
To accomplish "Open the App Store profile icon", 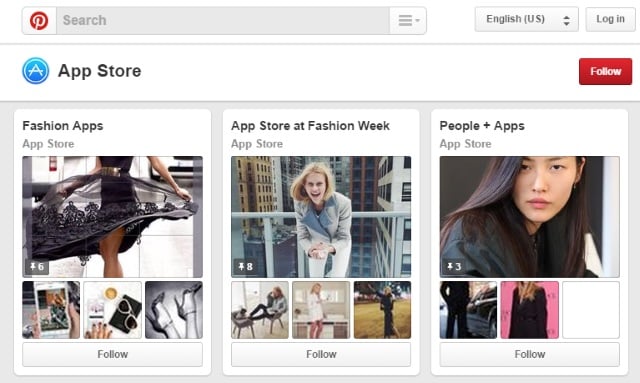I will (36, 71).
